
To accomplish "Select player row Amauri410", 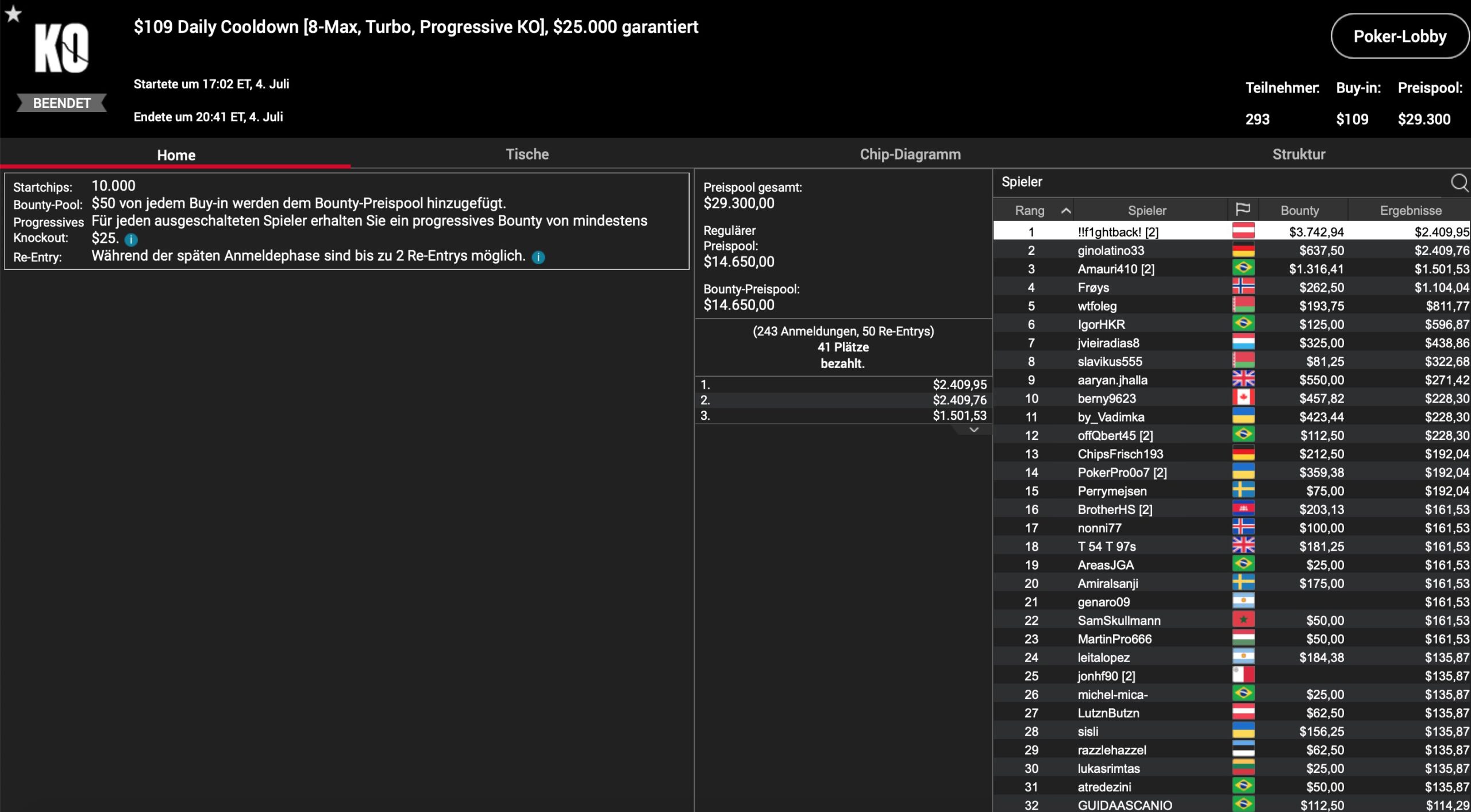I will 1115,269.
